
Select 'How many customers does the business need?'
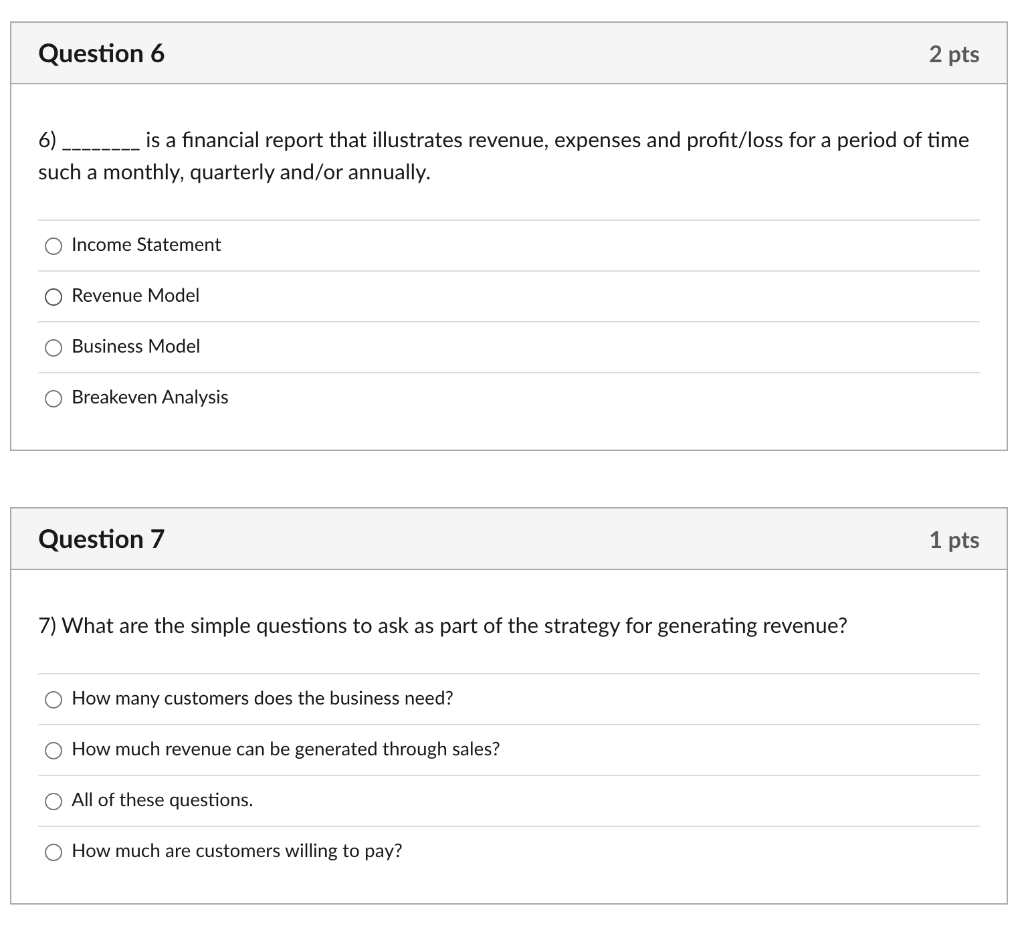point(53,699)
